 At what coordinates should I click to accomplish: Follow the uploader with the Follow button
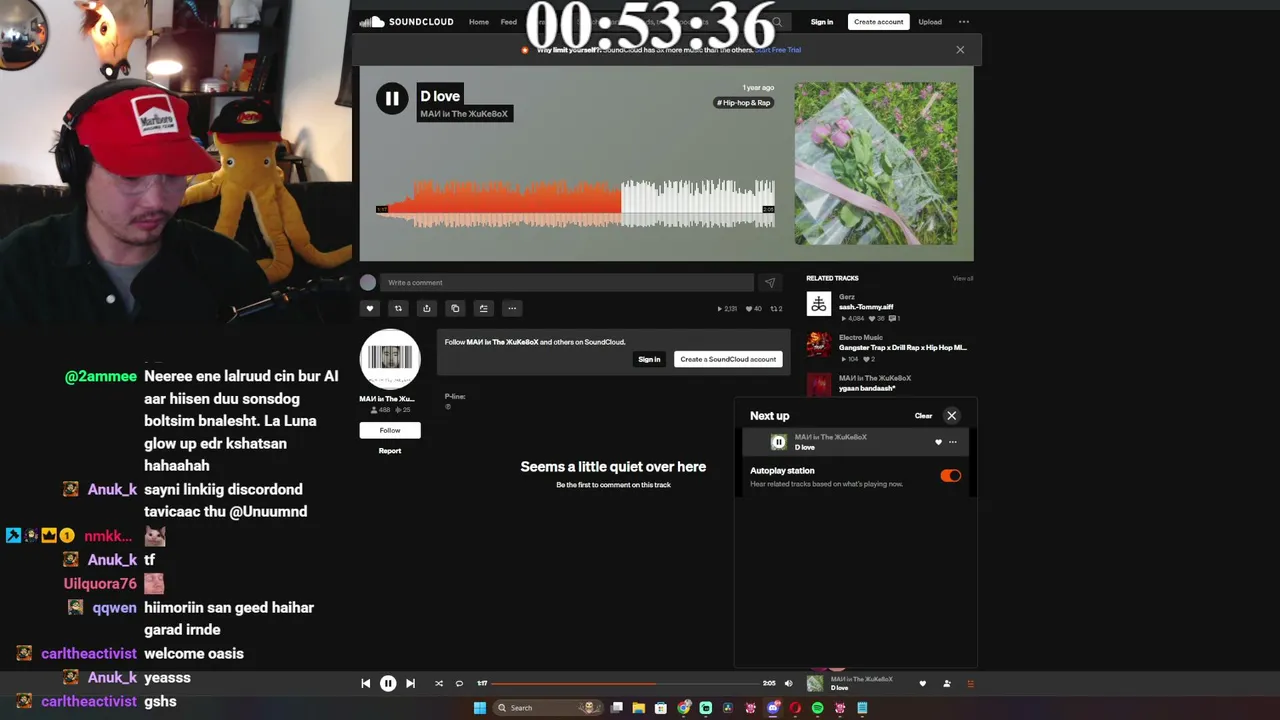tap(390, 430)
